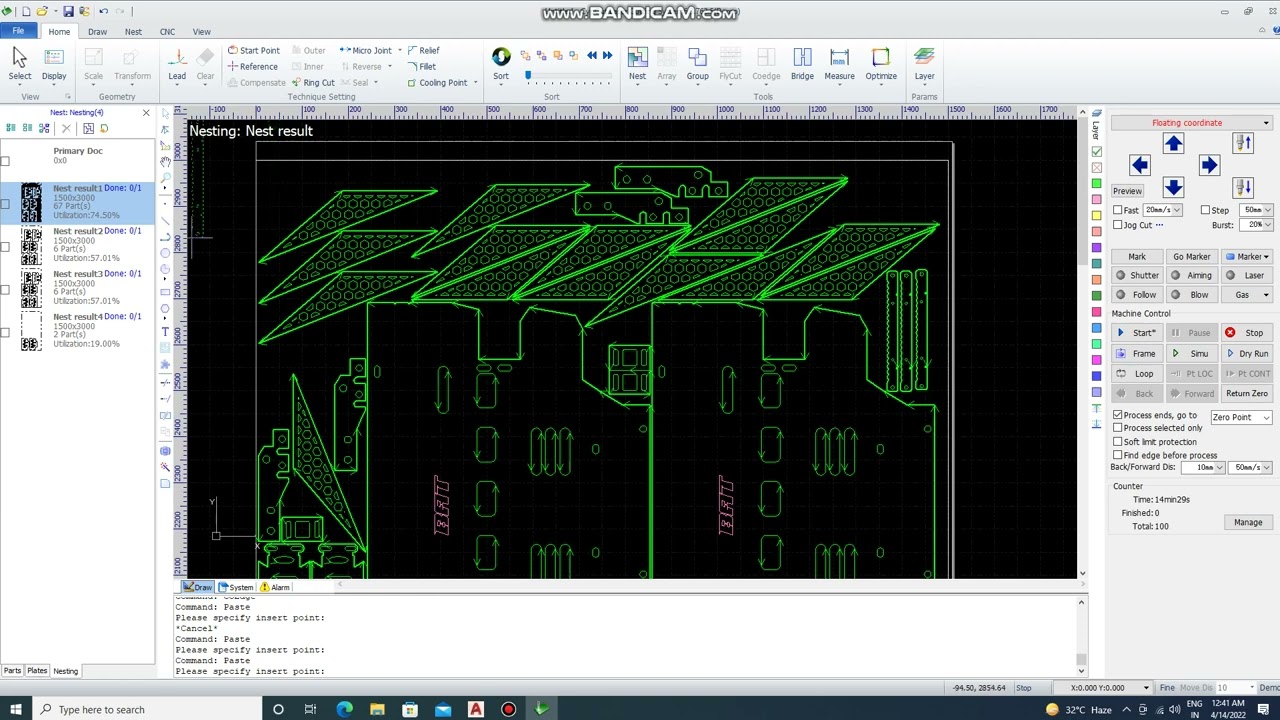
Task: Raise the laser head icon
Action: (1243, 144)
